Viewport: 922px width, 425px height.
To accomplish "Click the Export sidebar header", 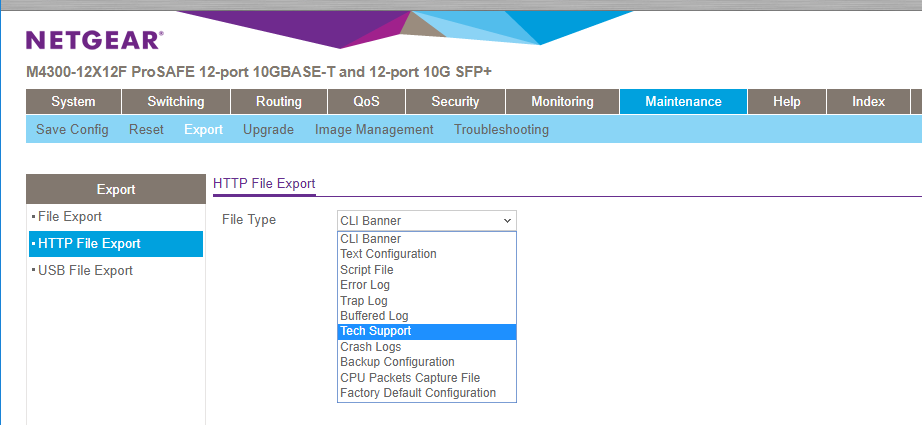I will 116,189.
